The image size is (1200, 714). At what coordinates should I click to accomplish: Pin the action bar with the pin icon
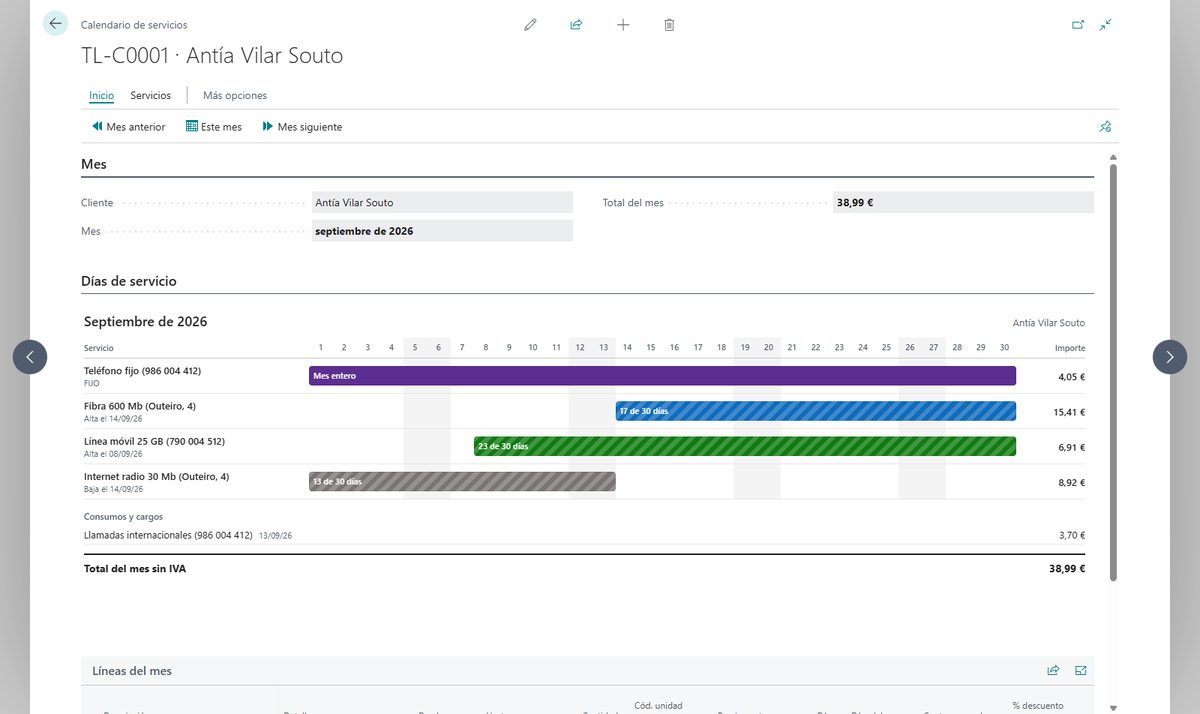click(1105, 127)
